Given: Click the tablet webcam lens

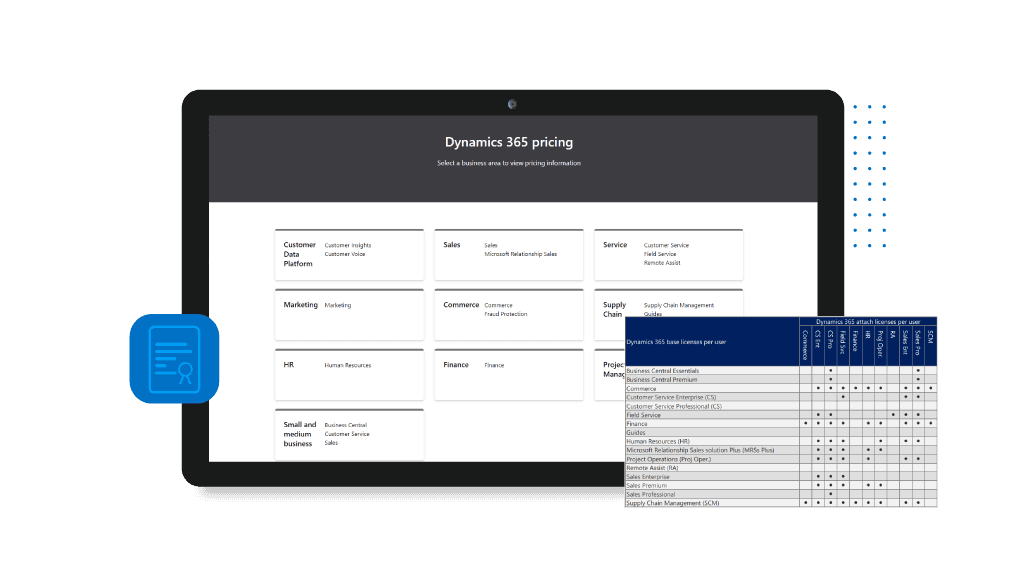Looking at the screenshot, I should [512, 104].
